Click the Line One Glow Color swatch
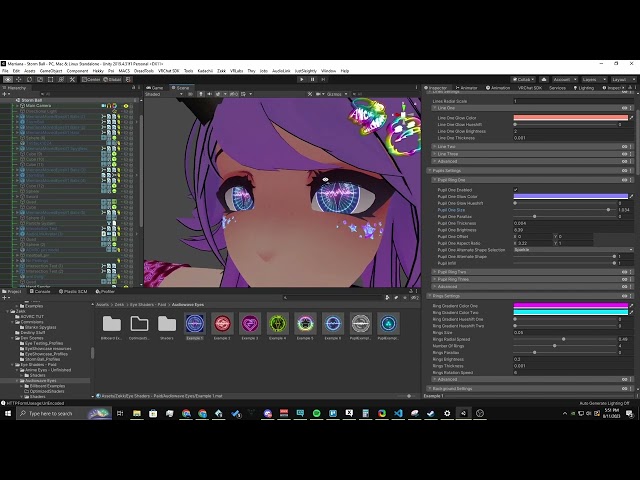 tap(570, 118)
